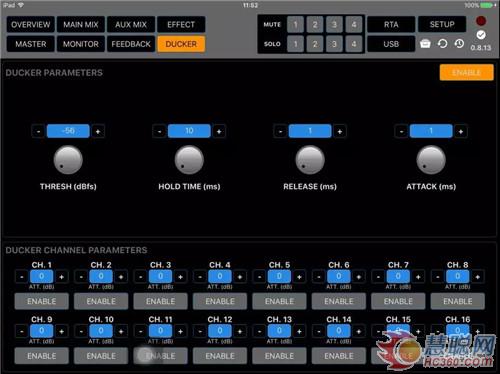Click the THRESH knob

click(68, 160)
